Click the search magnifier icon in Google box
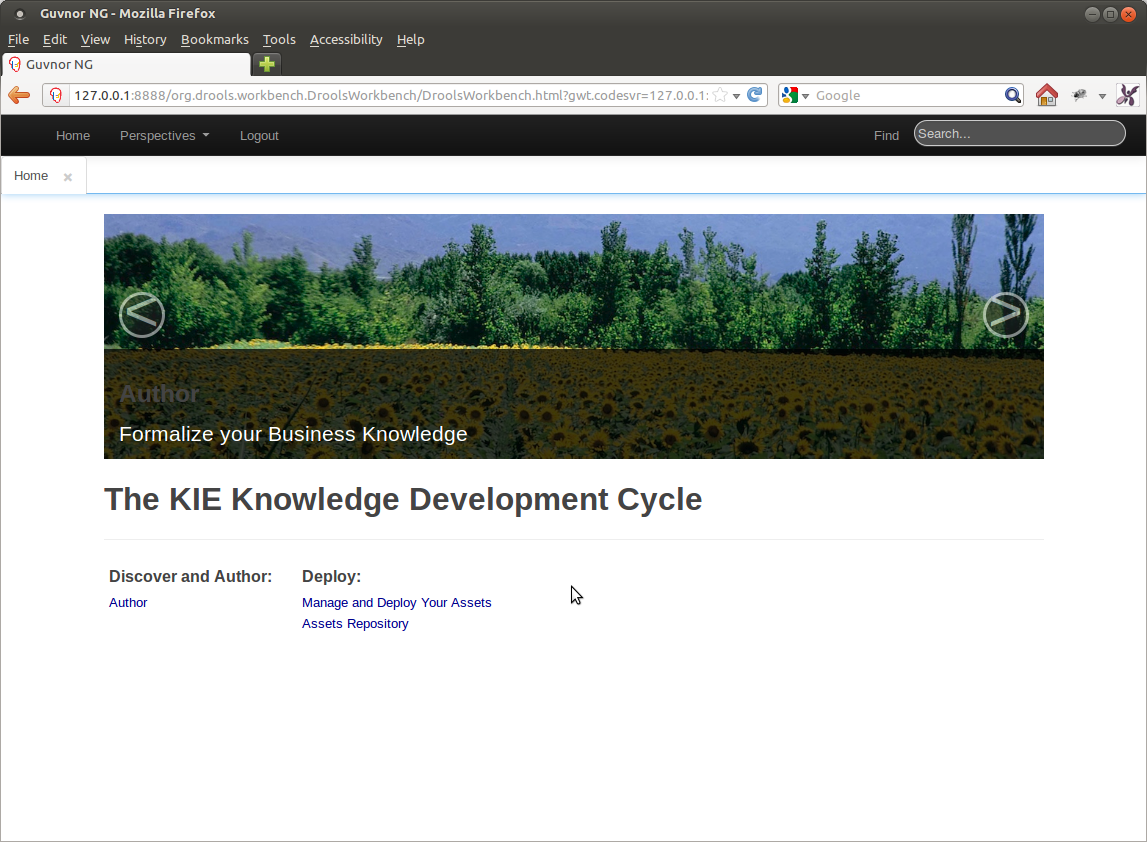Image resolution: width=1147 pixels, height=842 pixels. coord(1012,95)
